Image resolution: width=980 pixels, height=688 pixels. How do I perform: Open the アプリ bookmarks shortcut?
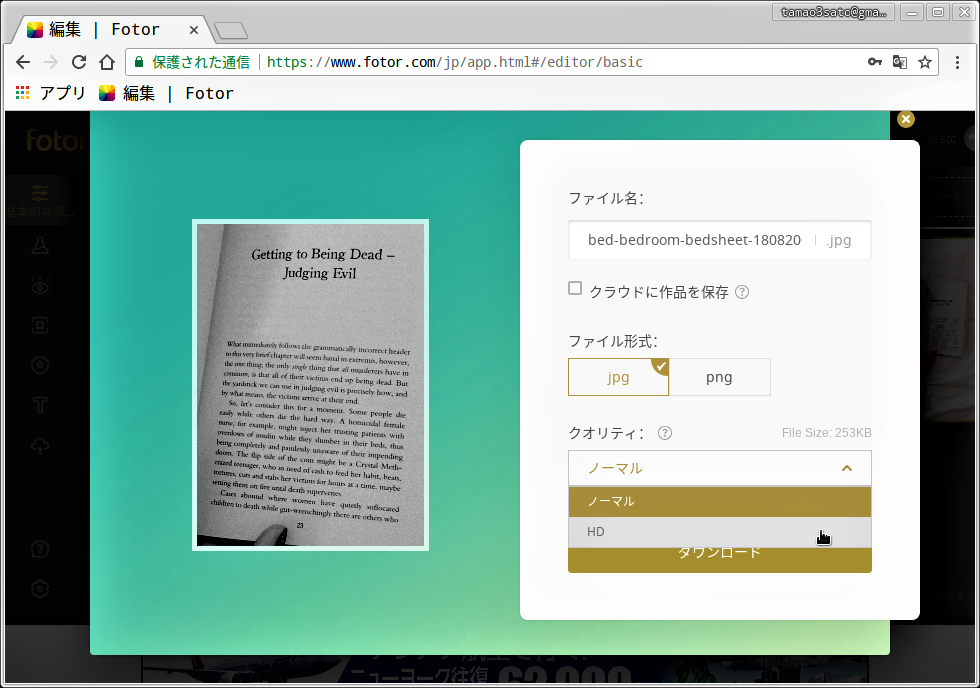[x=52, y=93]
